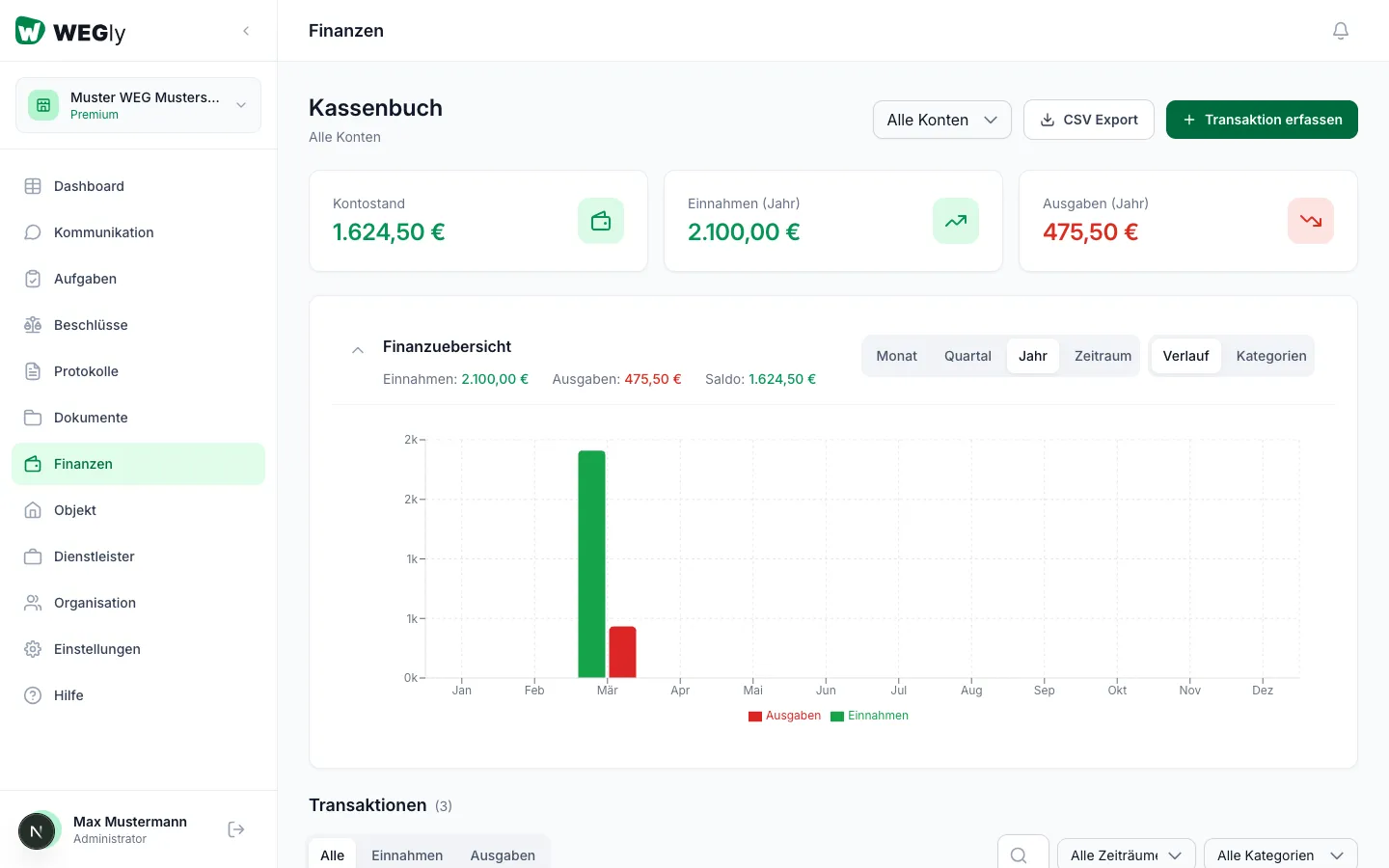Screen dimensions: 1389x868
Task: Open the Kommunikation chat bubble icon
Action: [x=32, y=231]
